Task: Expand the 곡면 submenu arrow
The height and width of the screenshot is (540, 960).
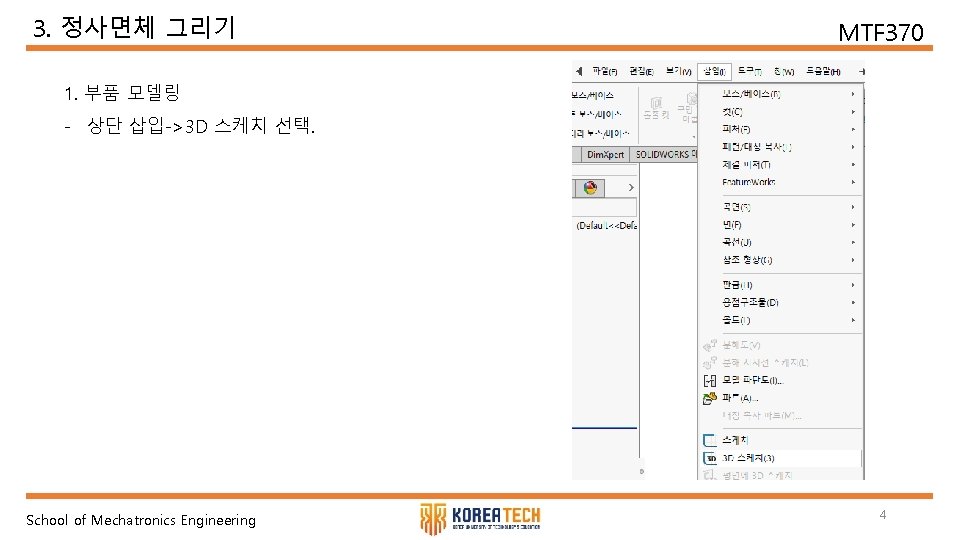Action: point(853,207)
